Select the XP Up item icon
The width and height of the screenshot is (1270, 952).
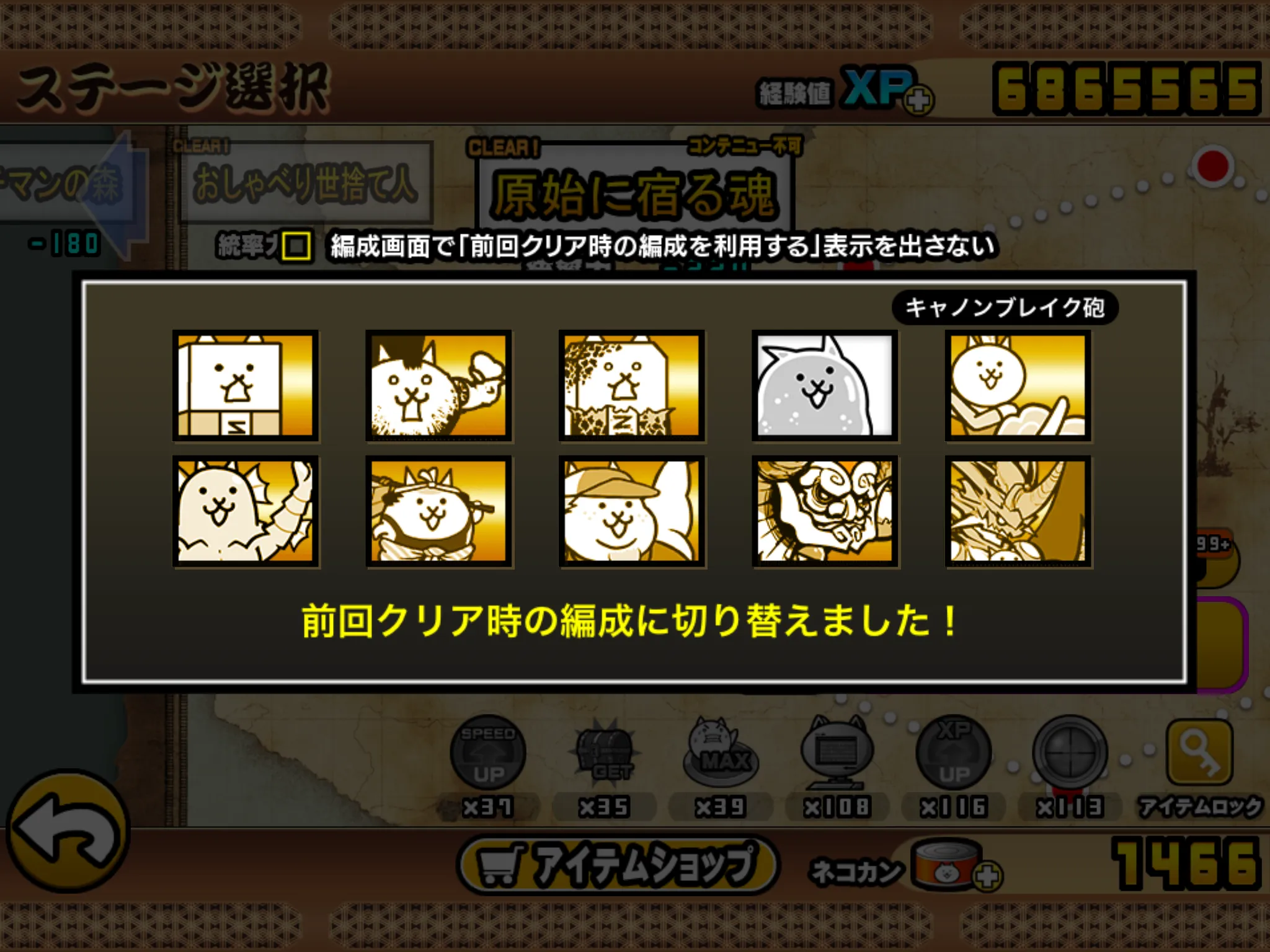(954, 752)
